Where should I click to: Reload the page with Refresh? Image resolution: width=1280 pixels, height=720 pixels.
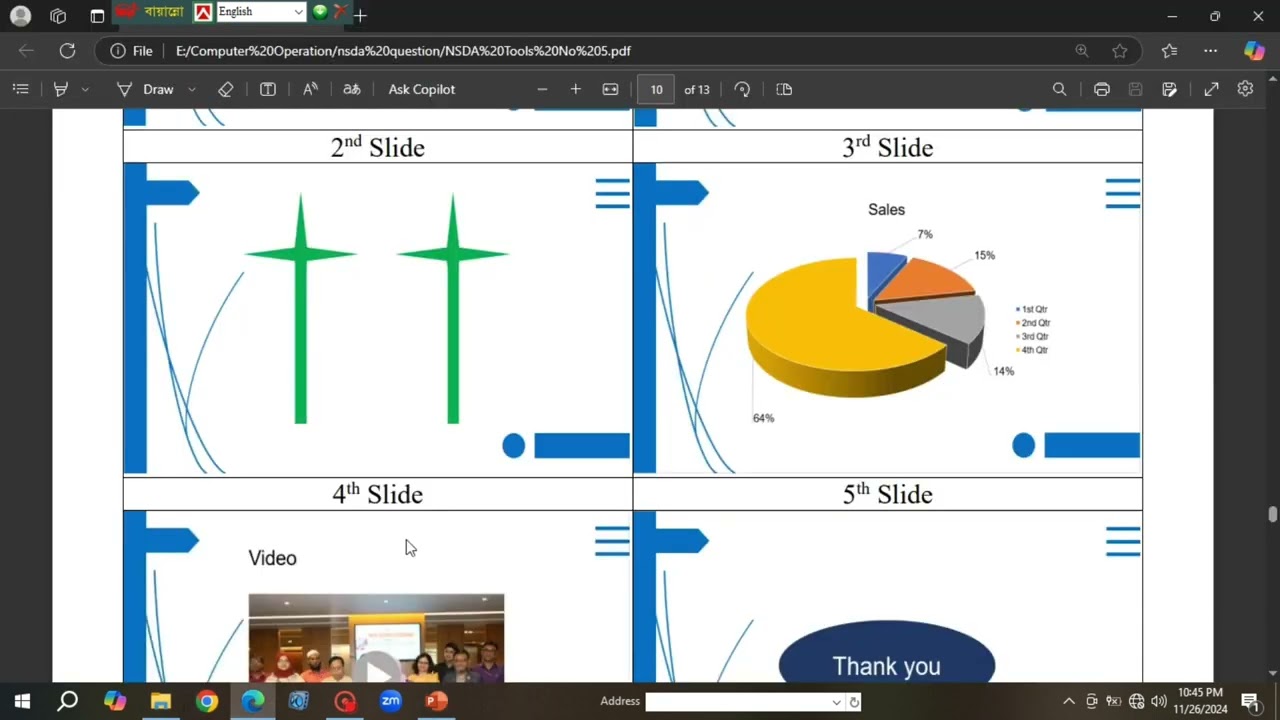coord(67,51)
